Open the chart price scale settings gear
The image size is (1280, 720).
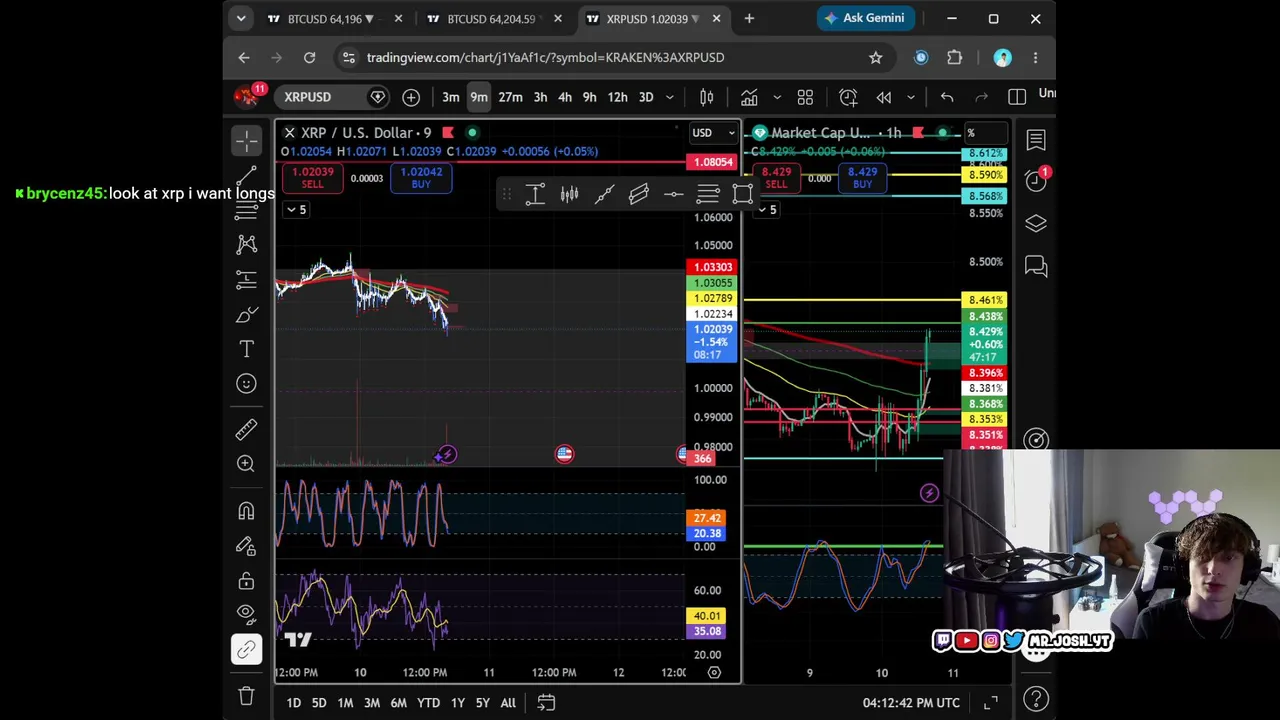[714, 673]
